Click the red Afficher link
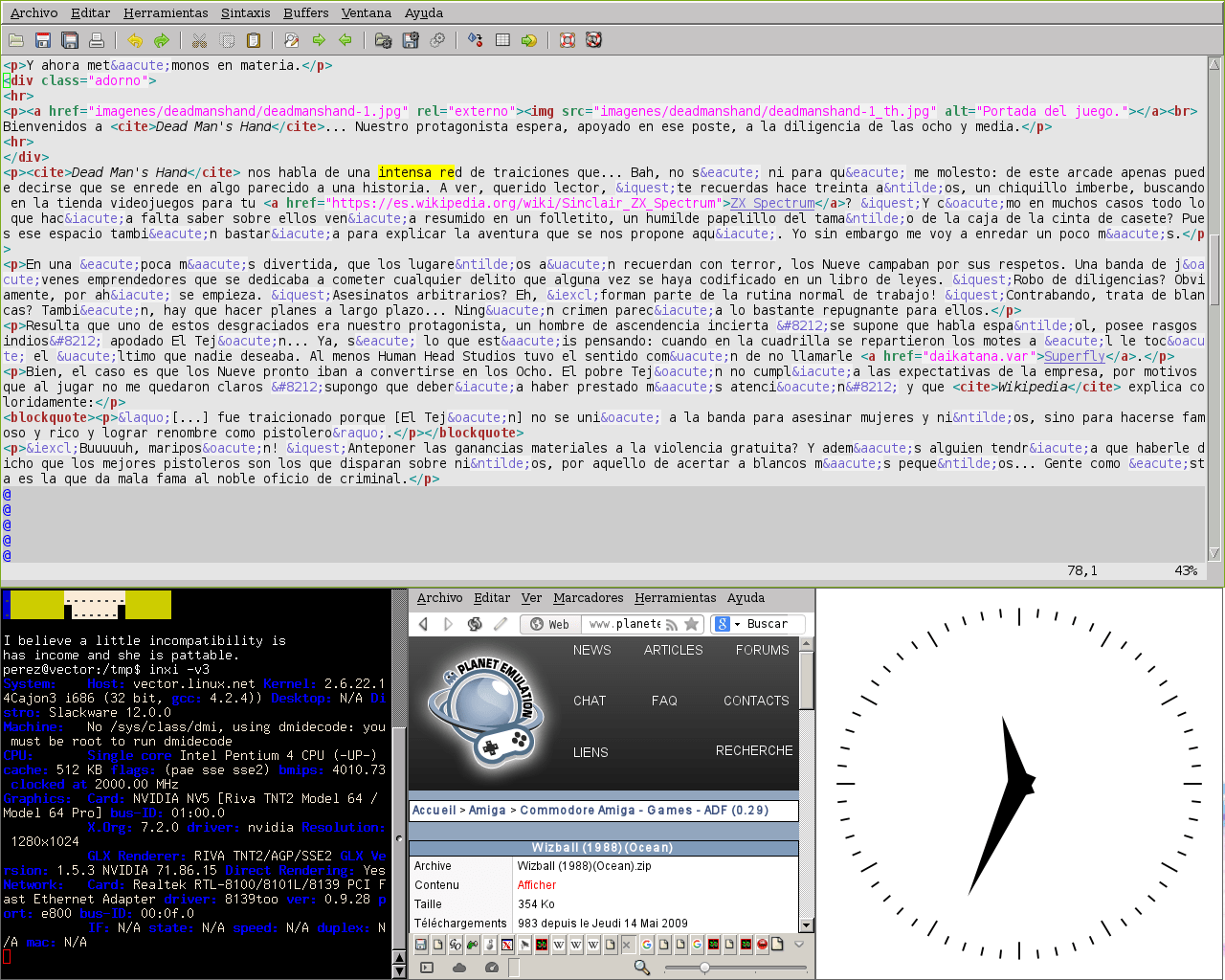The image size is (1225, 980). click(x=537, y=885)
